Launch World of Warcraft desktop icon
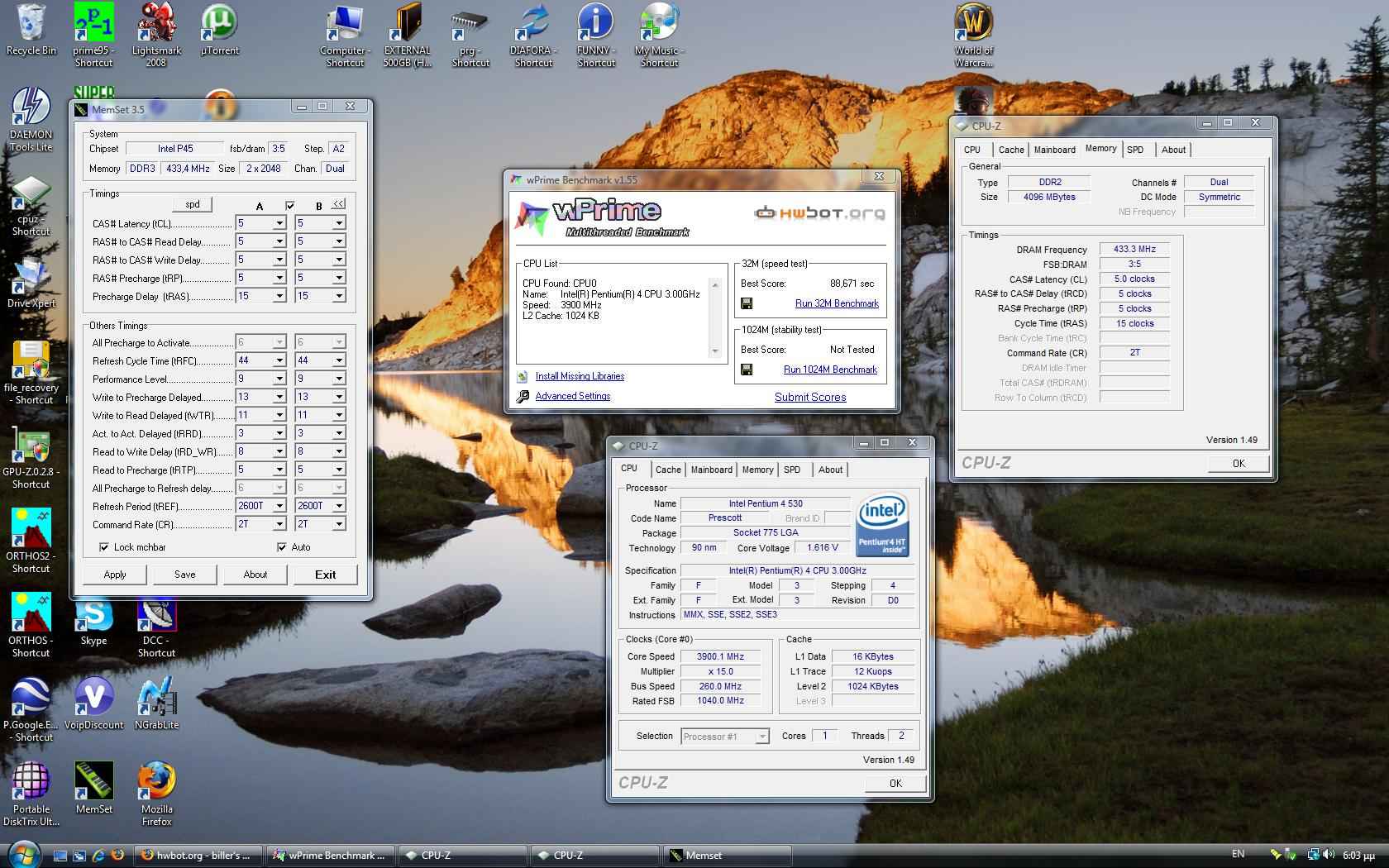Viewport: 1389px width, 868px height. click(x=973, y=35)
